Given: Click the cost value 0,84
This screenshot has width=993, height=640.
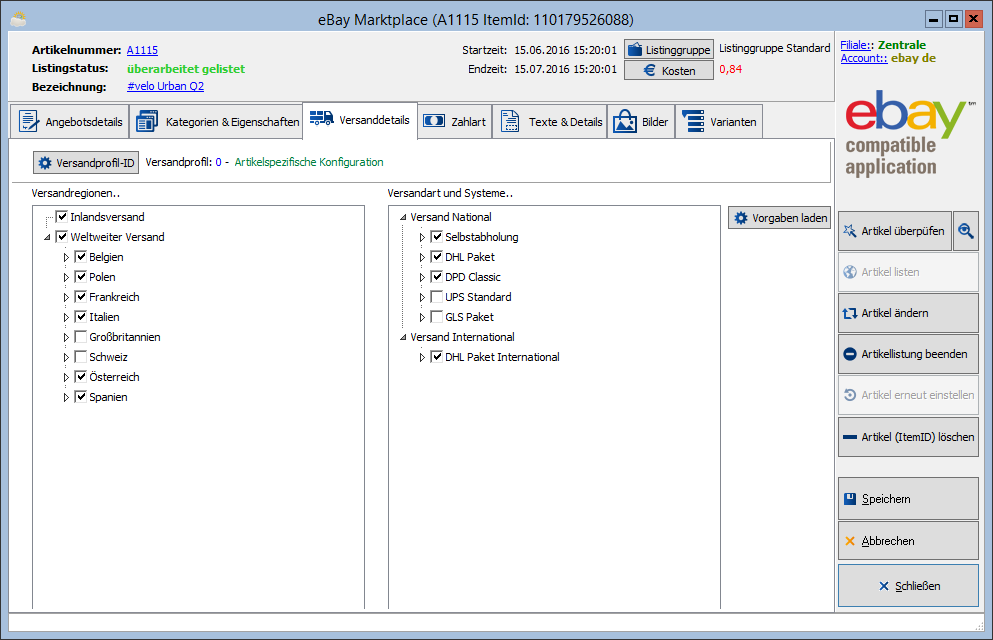Looking at the screenshot, I should tap(730, 69).
